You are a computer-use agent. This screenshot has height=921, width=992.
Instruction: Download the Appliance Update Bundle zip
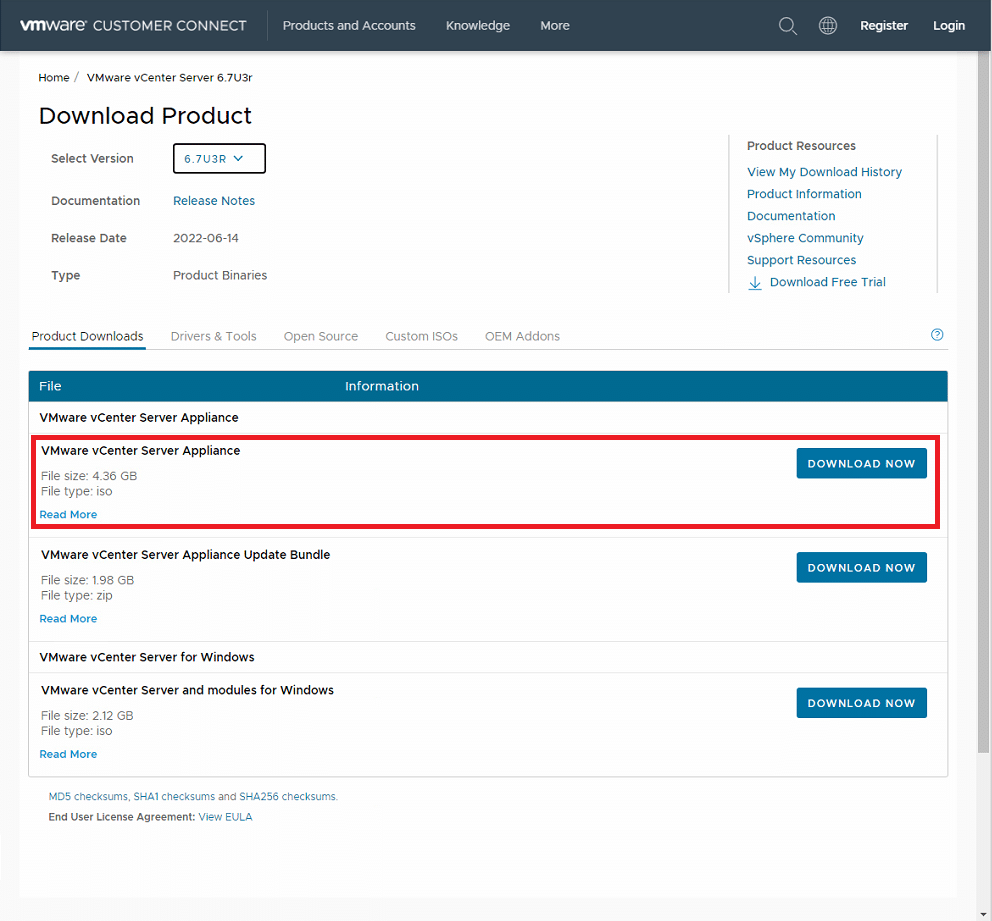point(861,567)
